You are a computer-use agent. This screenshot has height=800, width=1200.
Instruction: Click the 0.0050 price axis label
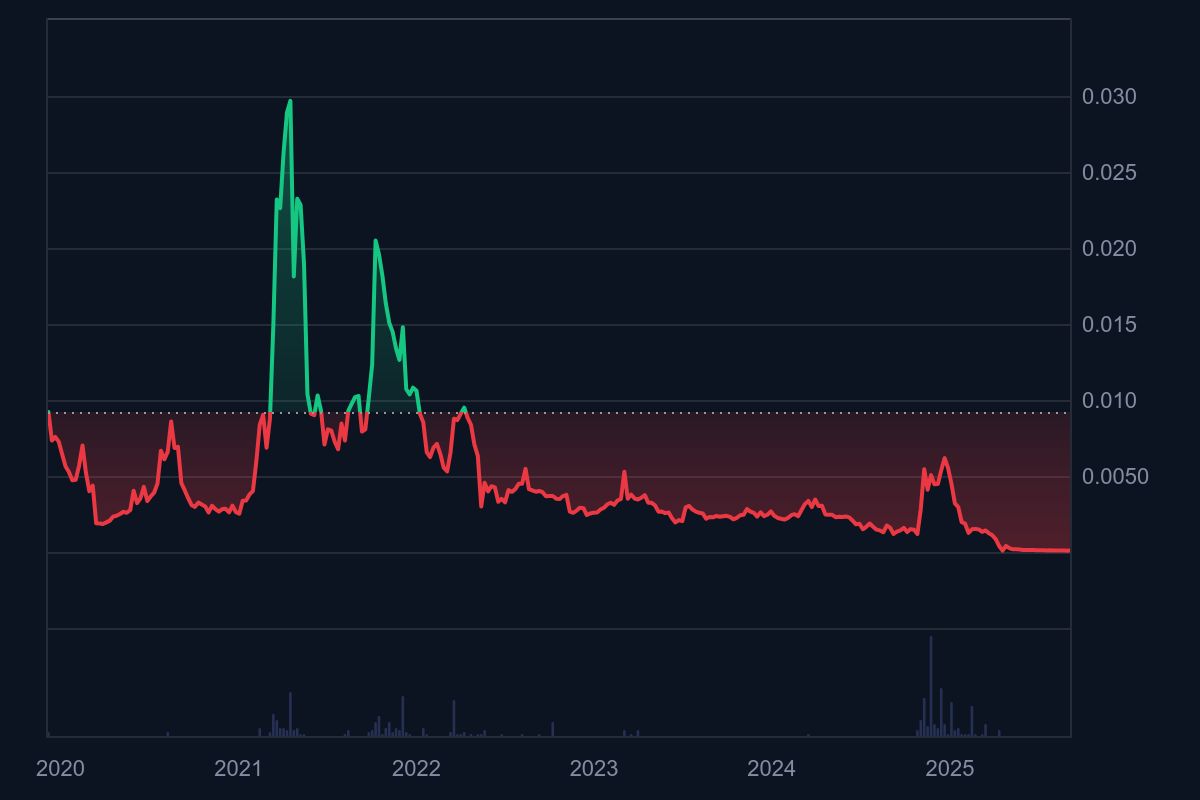point(1115,477)
